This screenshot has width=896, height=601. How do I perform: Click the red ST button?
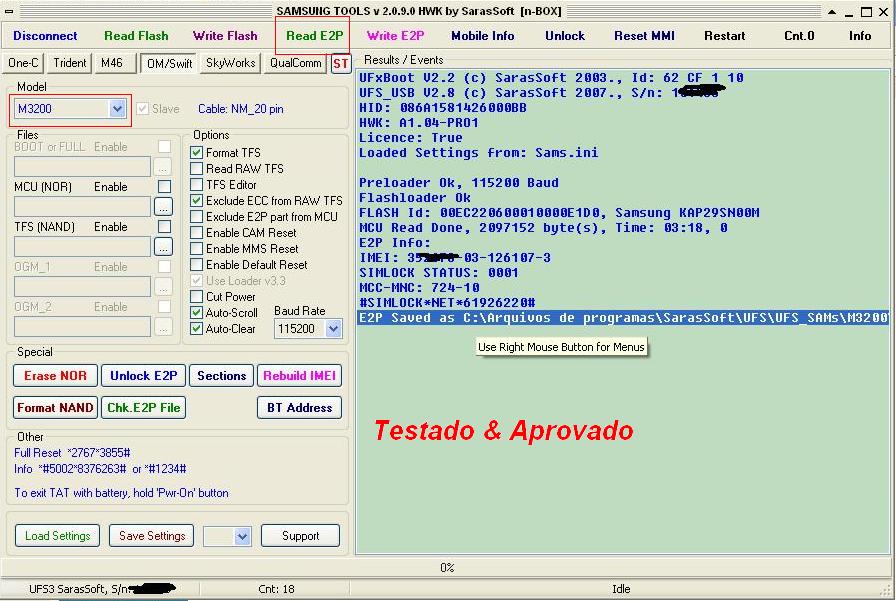341,63
